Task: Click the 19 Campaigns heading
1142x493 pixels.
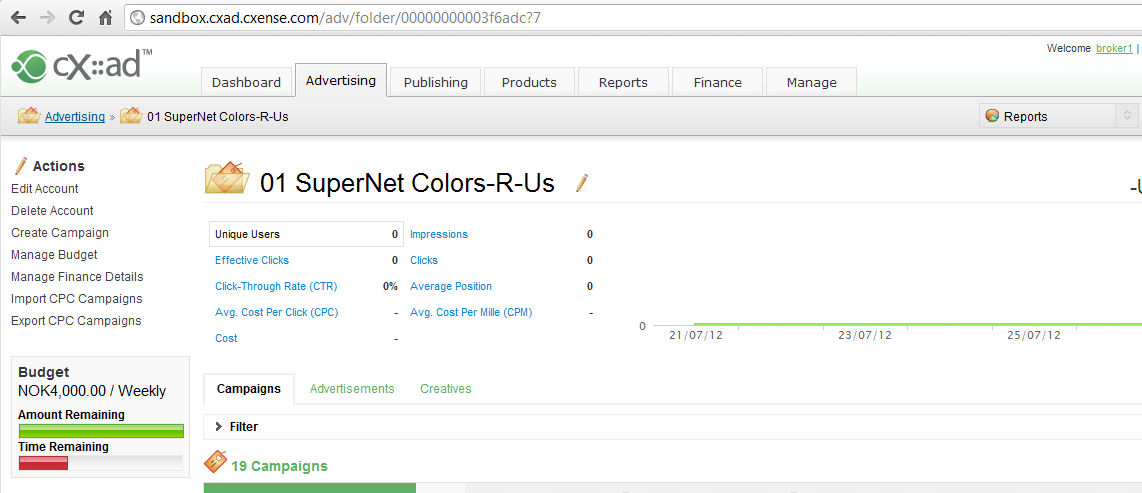Action: (280, 466)
